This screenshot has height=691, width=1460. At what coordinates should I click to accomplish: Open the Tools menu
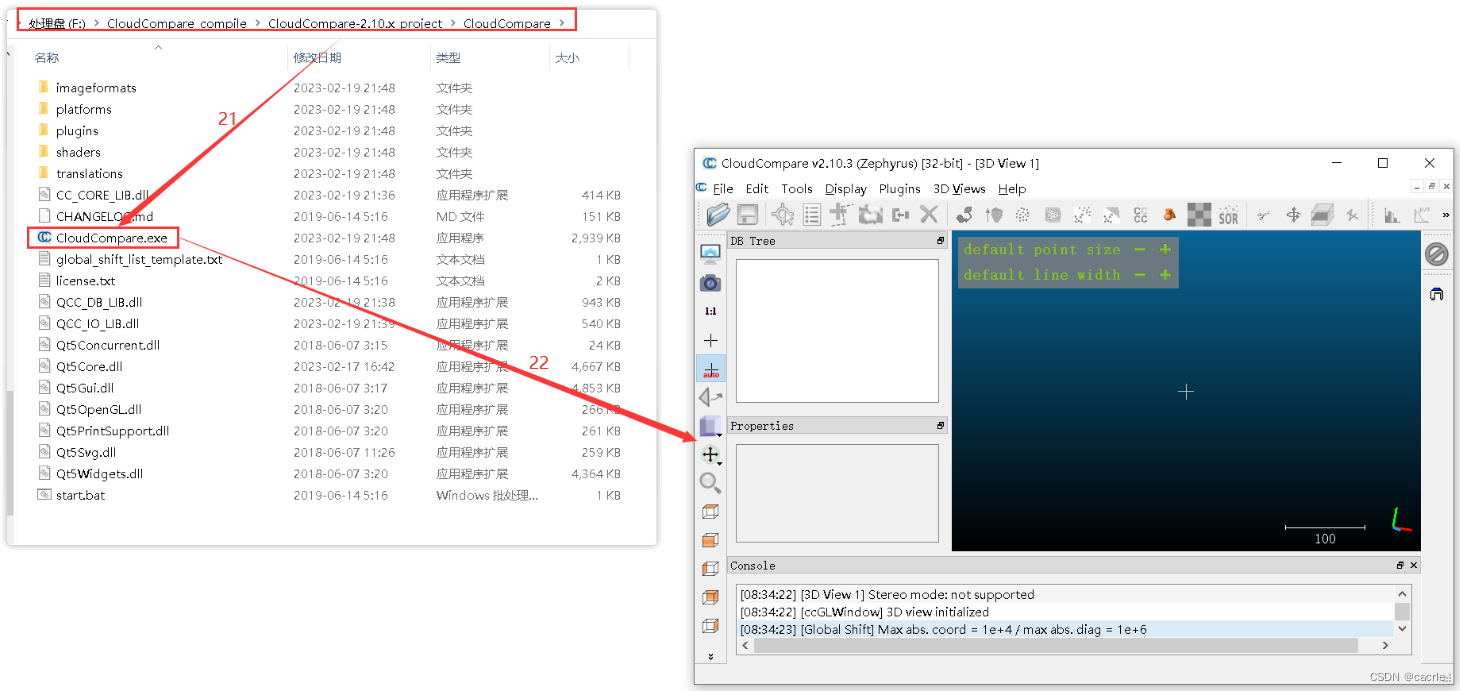[x=797, y=189]
